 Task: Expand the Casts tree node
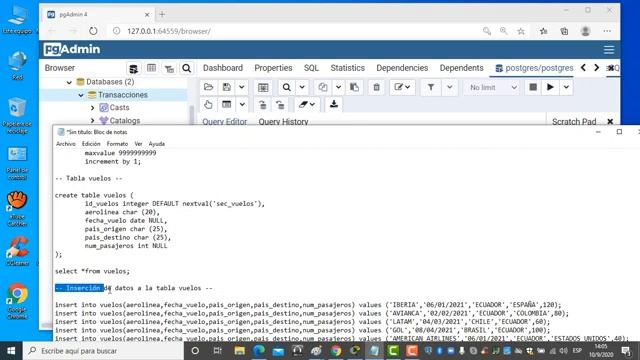click(x=92, y=108)
